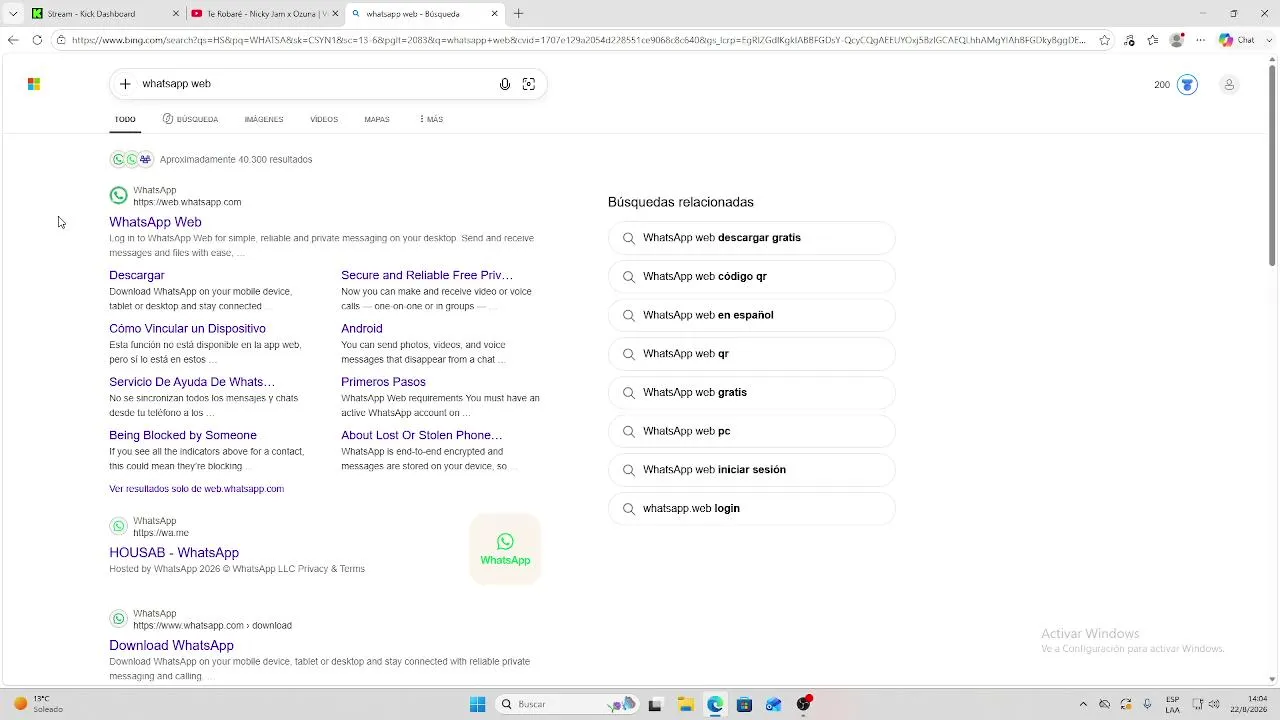Select related search iniciar sesión
This screenshot has height=720, width=1280.
tap(752, 470)
